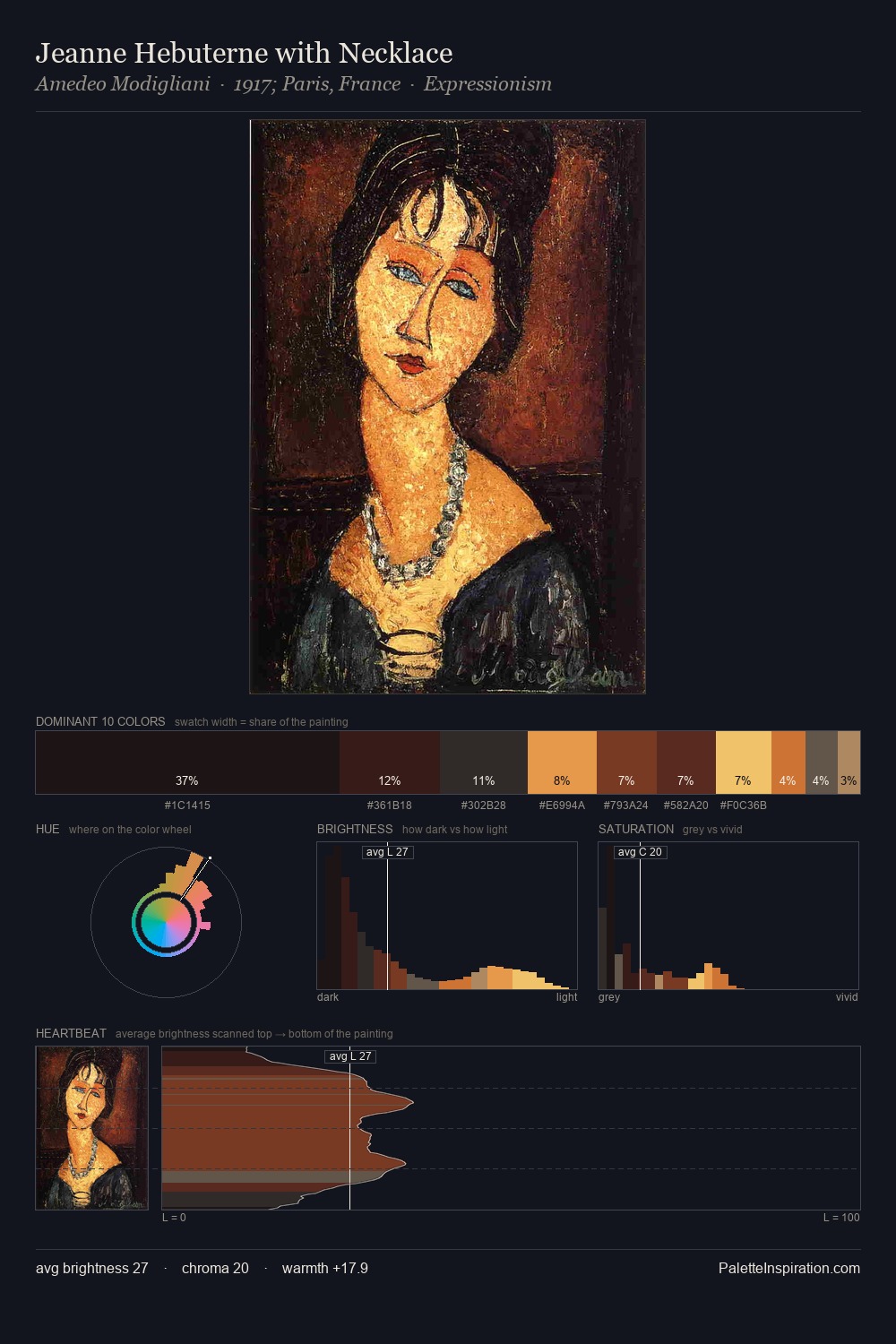Click the hex code #582A20
This screenshot has height=1344, width=896.
pos(685,806)
